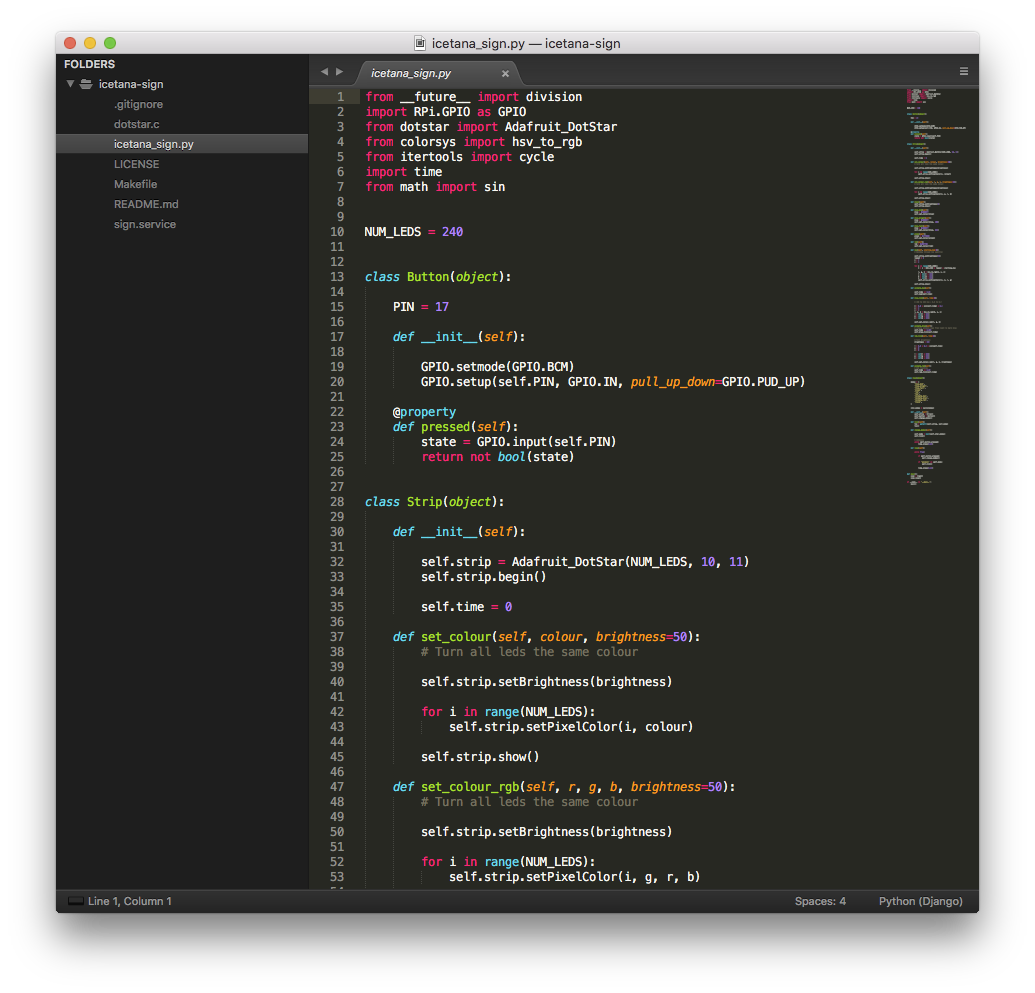Click the panel switcher icon in status bar
The image size is (1035, 993).
tap(75, 901)
